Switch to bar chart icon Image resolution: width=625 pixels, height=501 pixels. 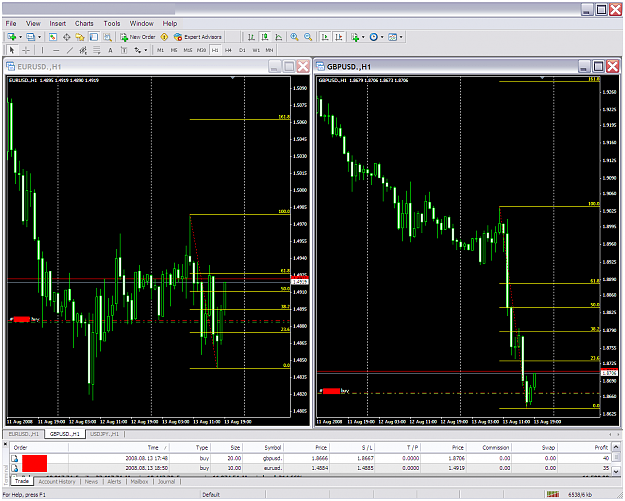(x=252, y=37)
